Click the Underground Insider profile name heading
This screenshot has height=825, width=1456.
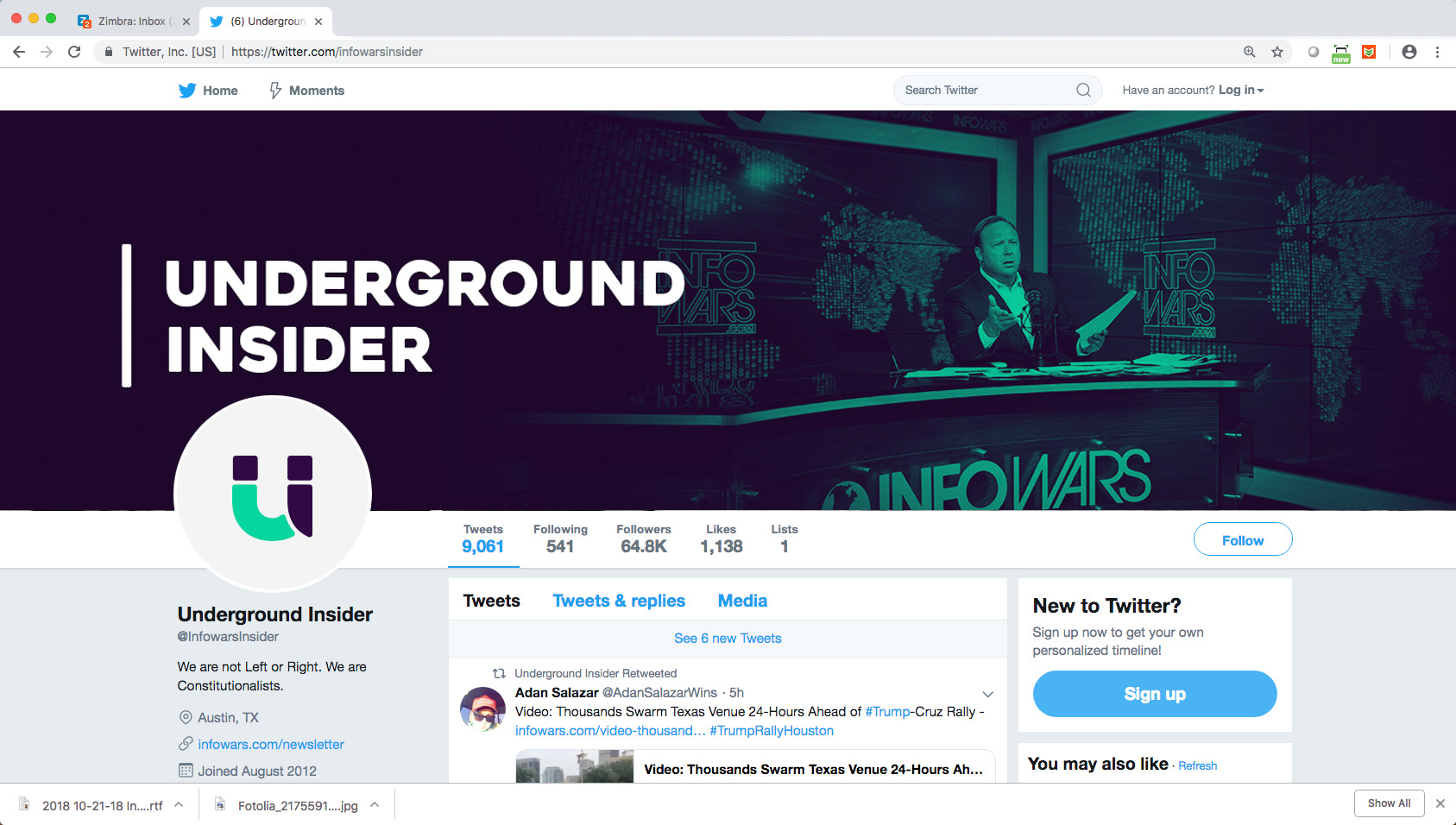coord(275,614)
